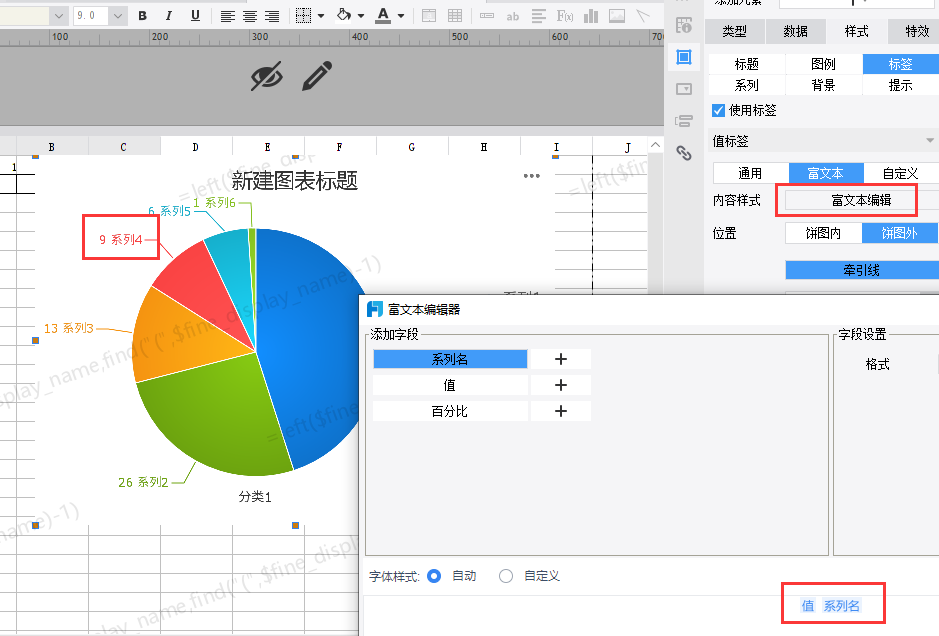Insert plain text with the ab icon

pos(513,17)
